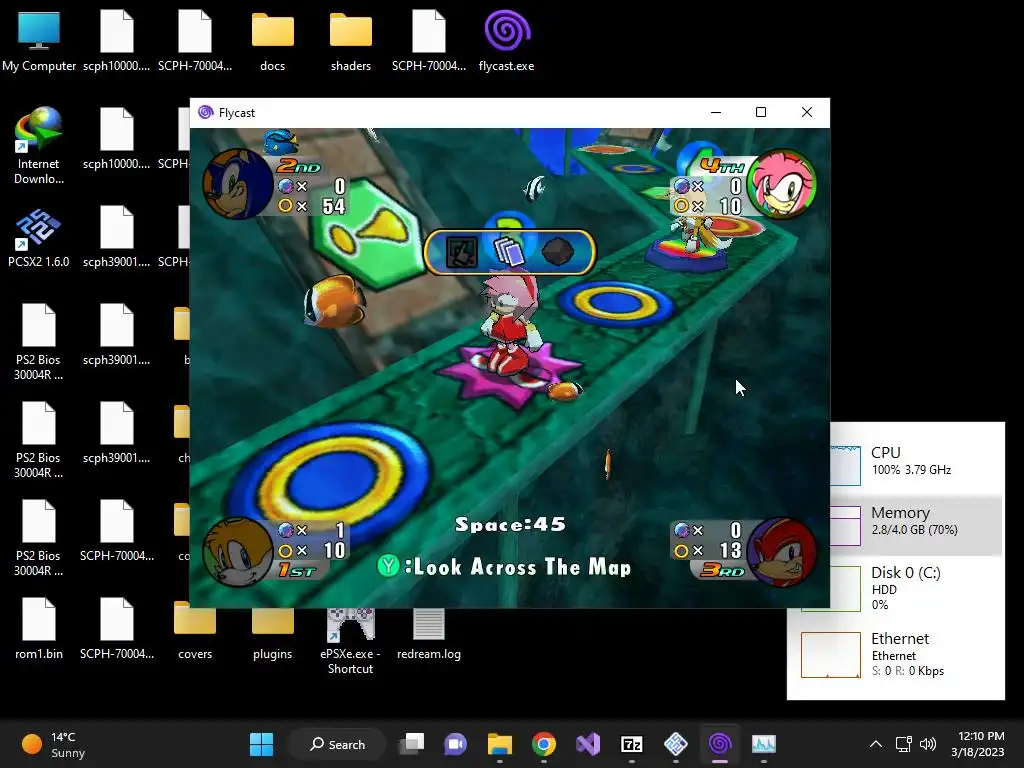Image resolution: width=1024 pixels, height=768 pixels.
Task: Open Task View from the taskbar
Action: 412,744
